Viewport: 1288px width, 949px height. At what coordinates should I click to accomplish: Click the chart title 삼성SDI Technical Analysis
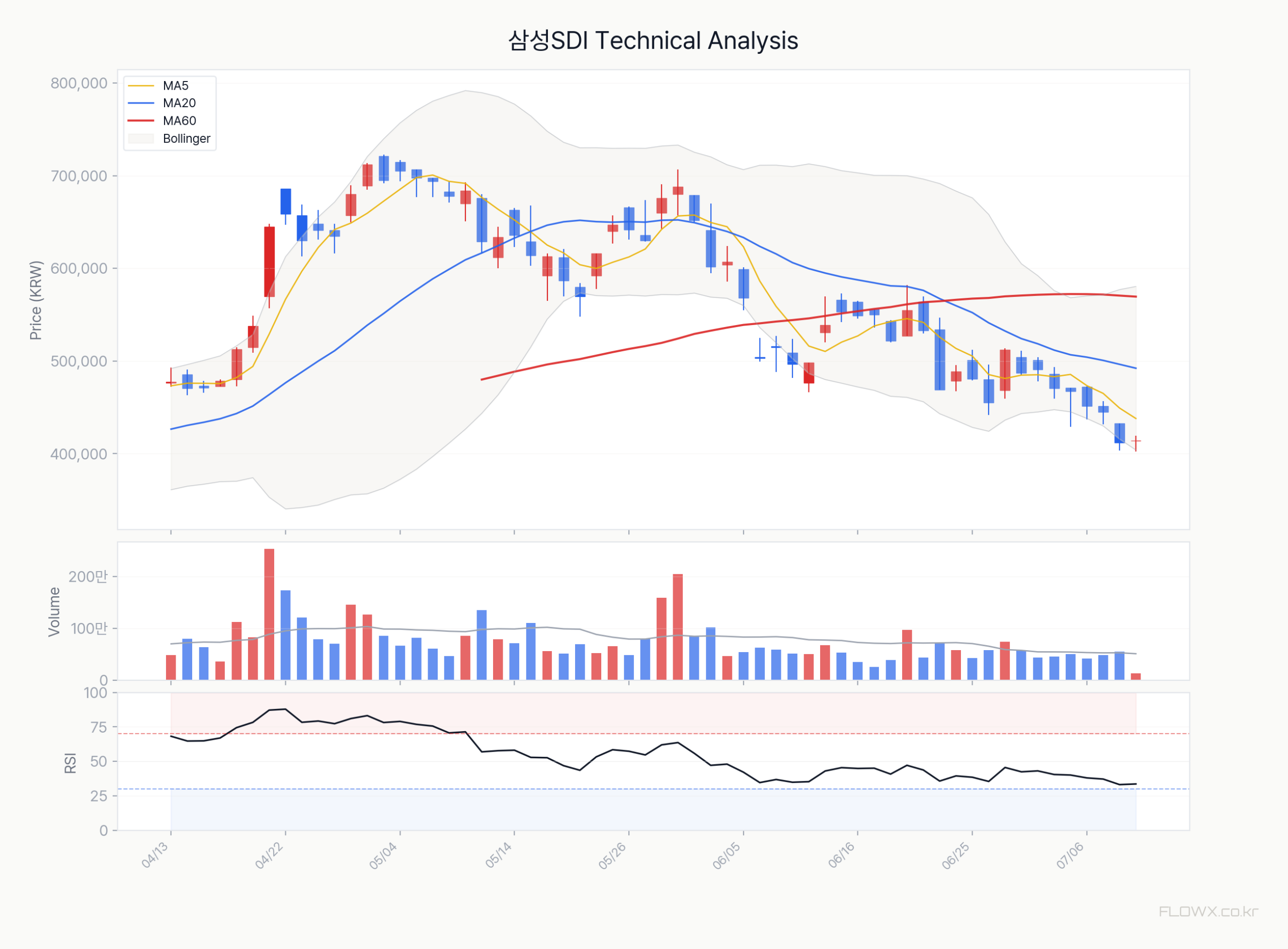pos(653,41)
